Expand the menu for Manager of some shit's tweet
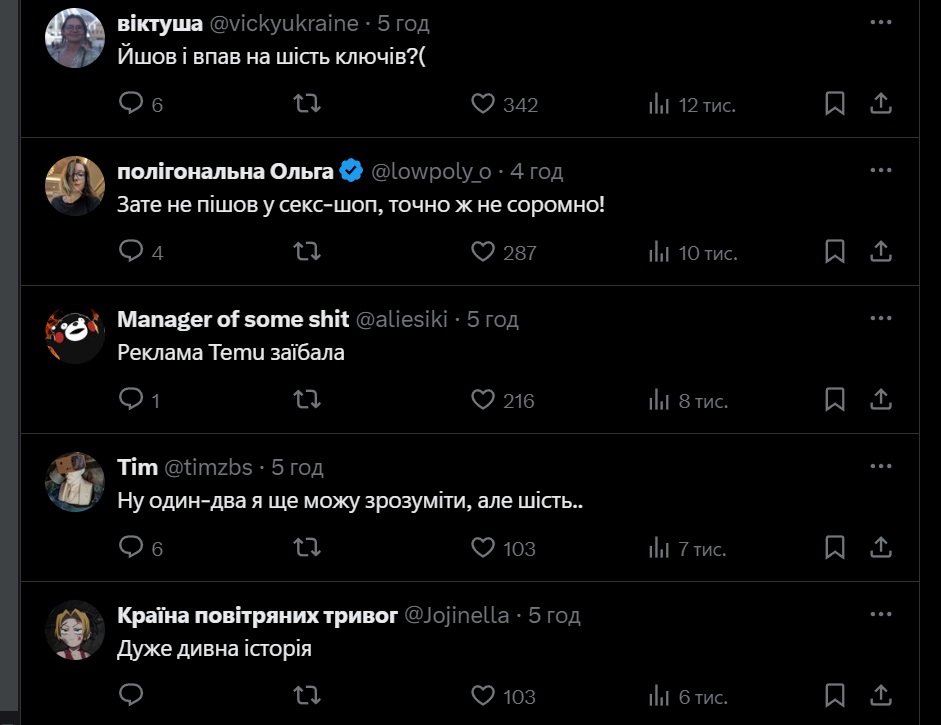 880,319
